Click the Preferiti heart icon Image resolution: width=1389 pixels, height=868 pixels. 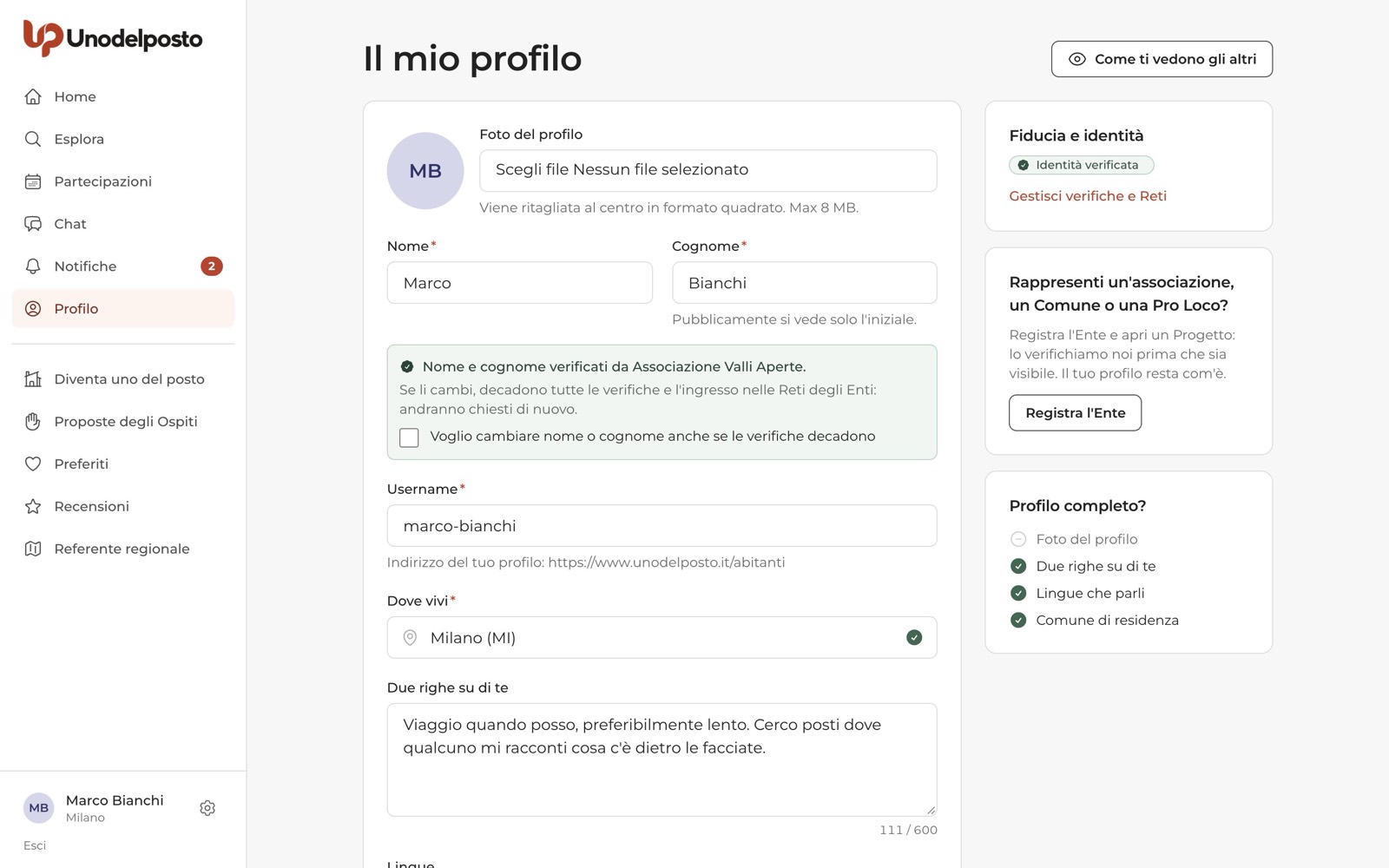pos(33,464)
